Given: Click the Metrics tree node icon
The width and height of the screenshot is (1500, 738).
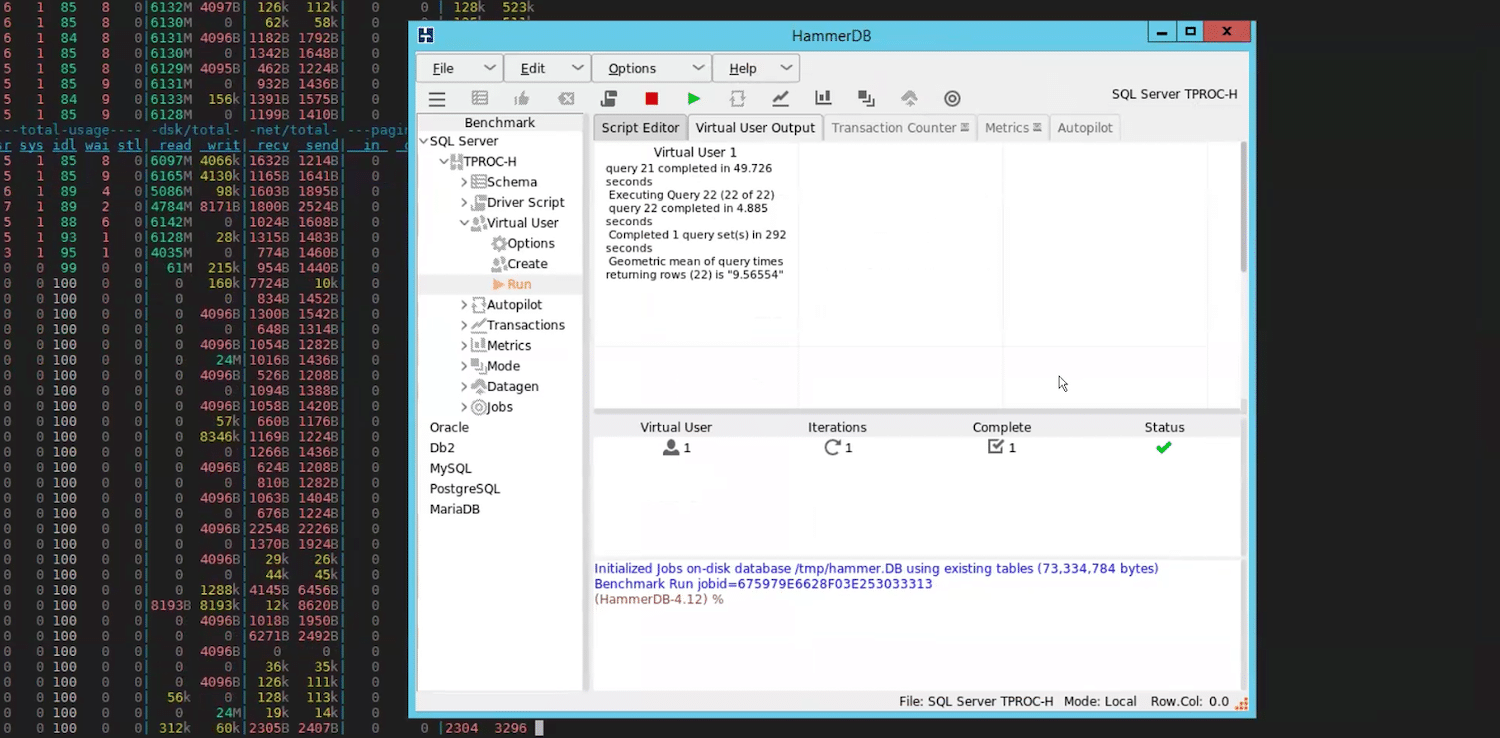Looking at the screenshot, I should (x=478, y=346).
